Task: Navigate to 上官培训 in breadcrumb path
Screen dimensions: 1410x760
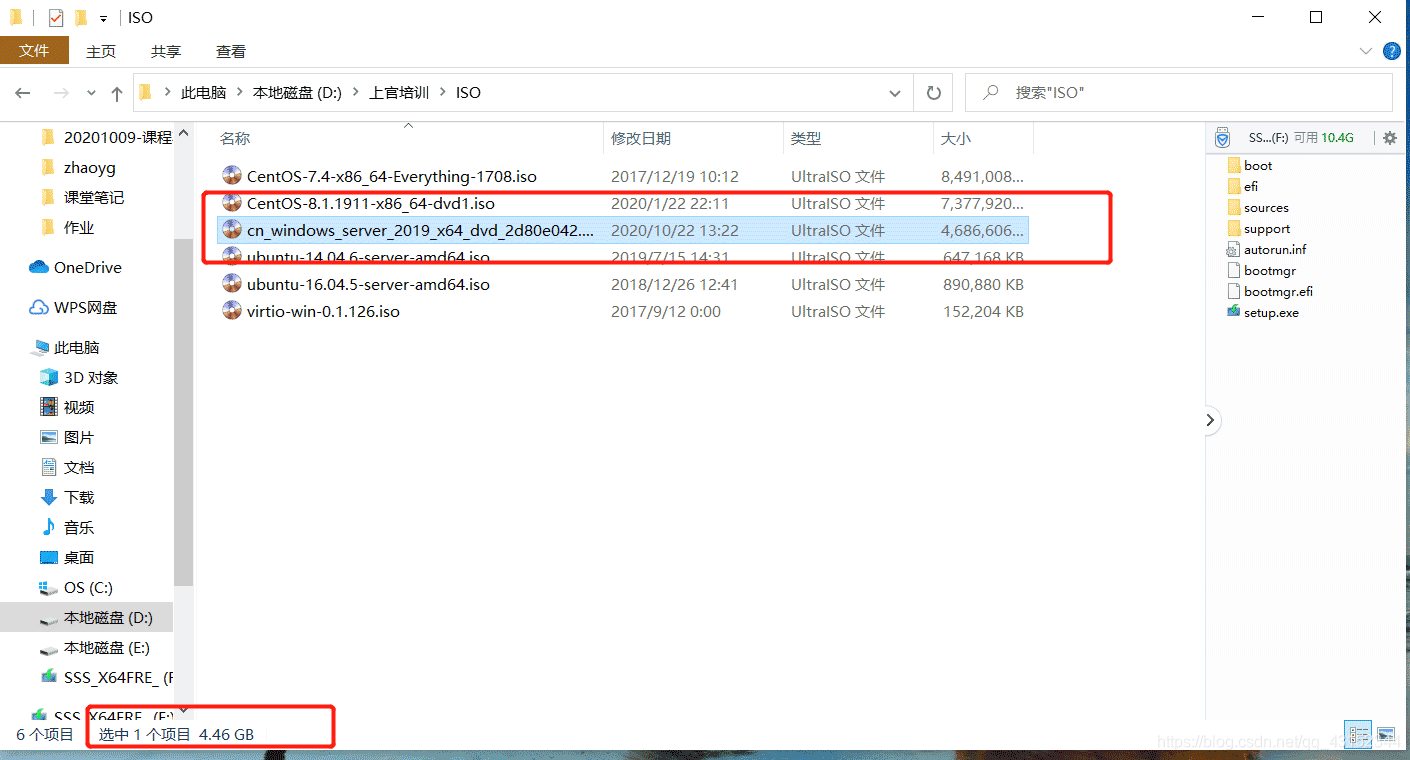Action: pyautogui.click(x=399, y=93)
